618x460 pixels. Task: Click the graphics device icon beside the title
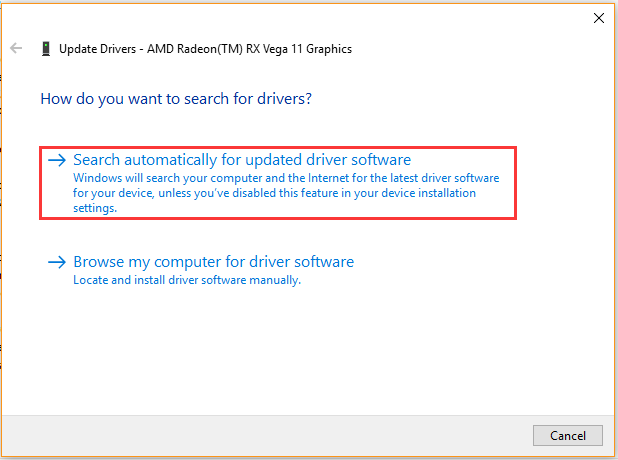click(46, 49)
